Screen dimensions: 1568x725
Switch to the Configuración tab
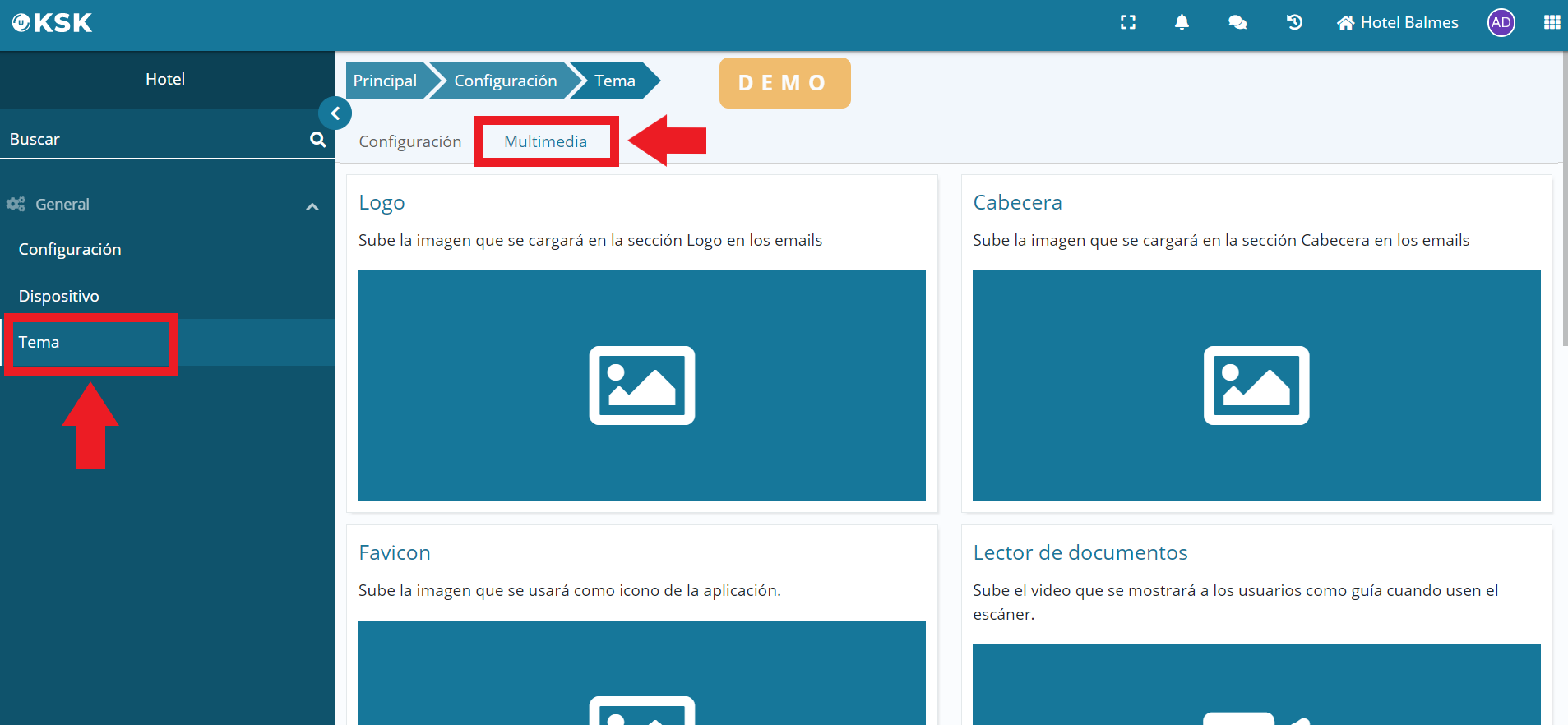[409, 141]
